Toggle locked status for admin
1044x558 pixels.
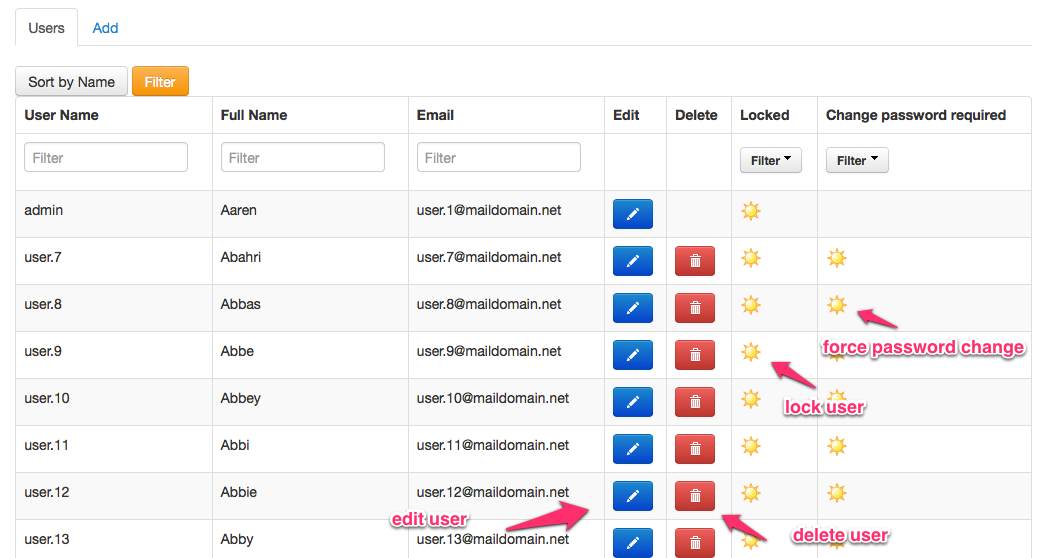(x=750, y=211)
